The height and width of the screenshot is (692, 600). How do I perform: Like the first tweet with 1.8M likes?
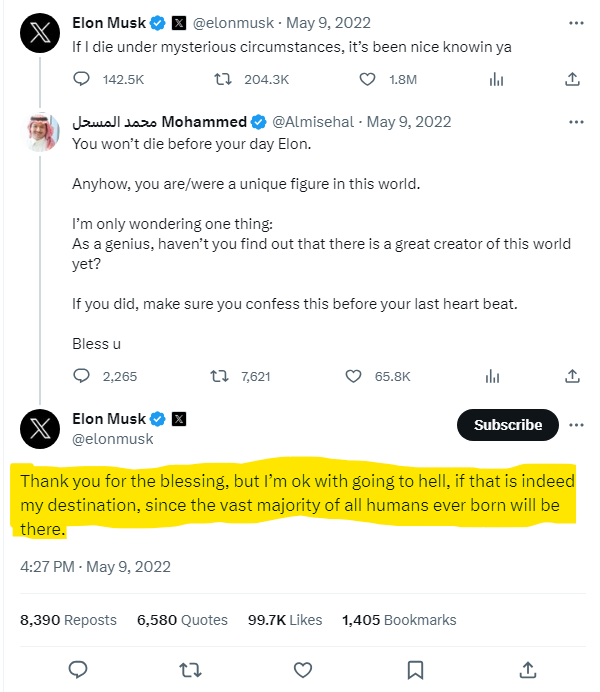coord(367,79)
